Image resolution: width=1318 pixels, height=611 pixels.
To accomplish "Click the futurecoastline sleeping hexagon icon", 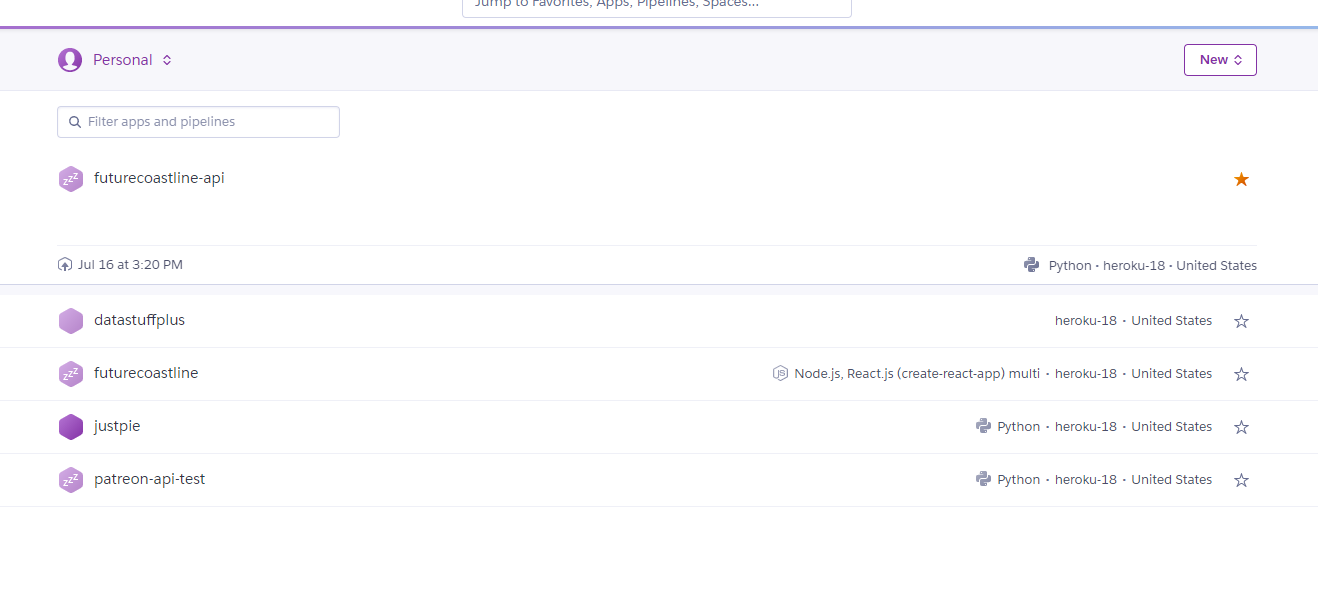I will [70, 374].
